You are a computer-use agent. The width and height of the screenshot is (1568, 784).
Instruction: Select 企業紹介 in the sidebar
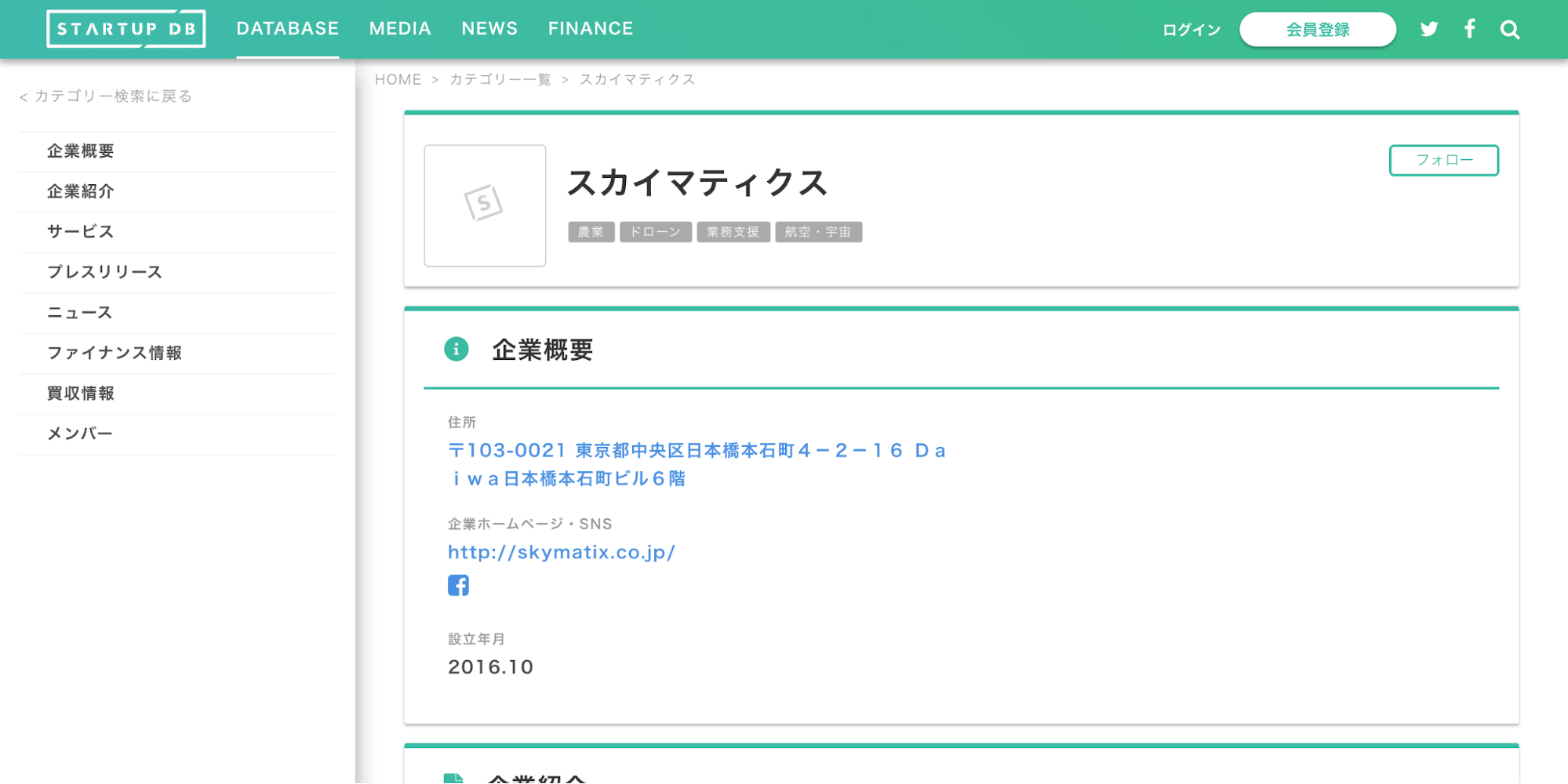click(x=177, y=192)
